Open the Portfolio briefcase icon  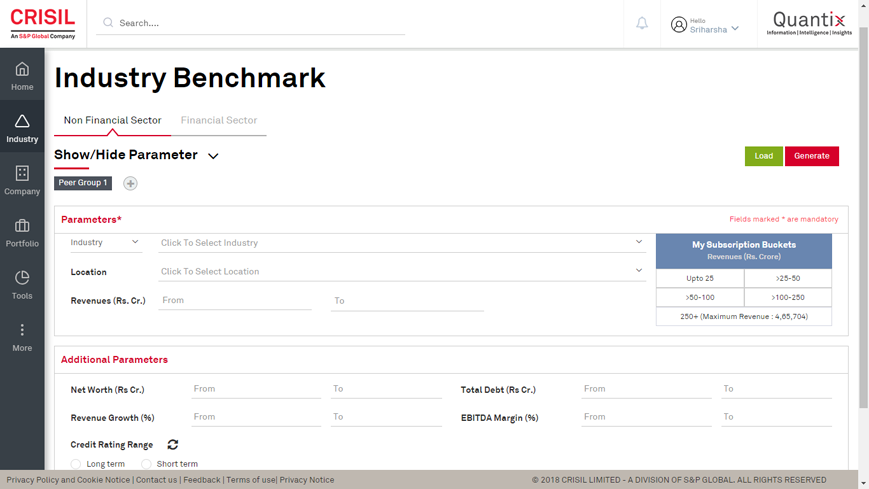(22, 226)
